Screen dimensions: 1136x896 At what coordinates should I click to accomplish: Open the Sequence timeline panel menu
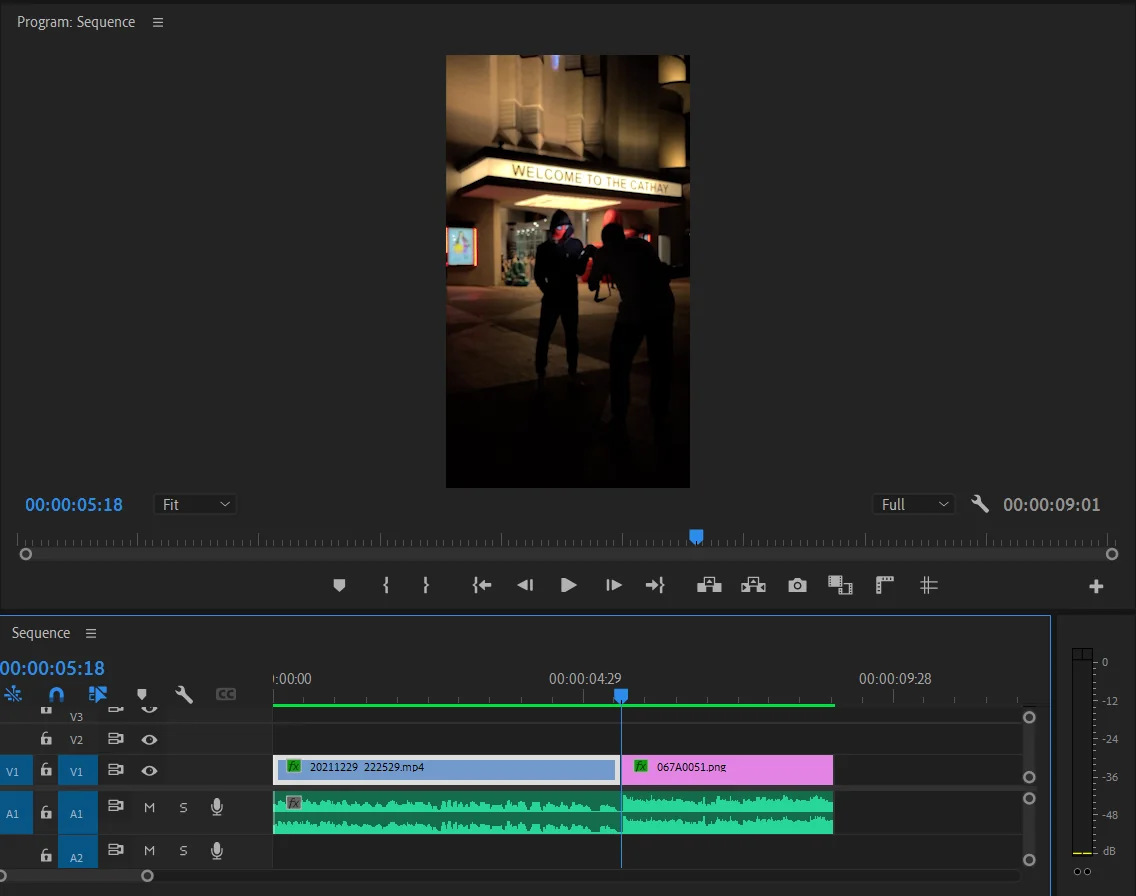click(91, 633)
